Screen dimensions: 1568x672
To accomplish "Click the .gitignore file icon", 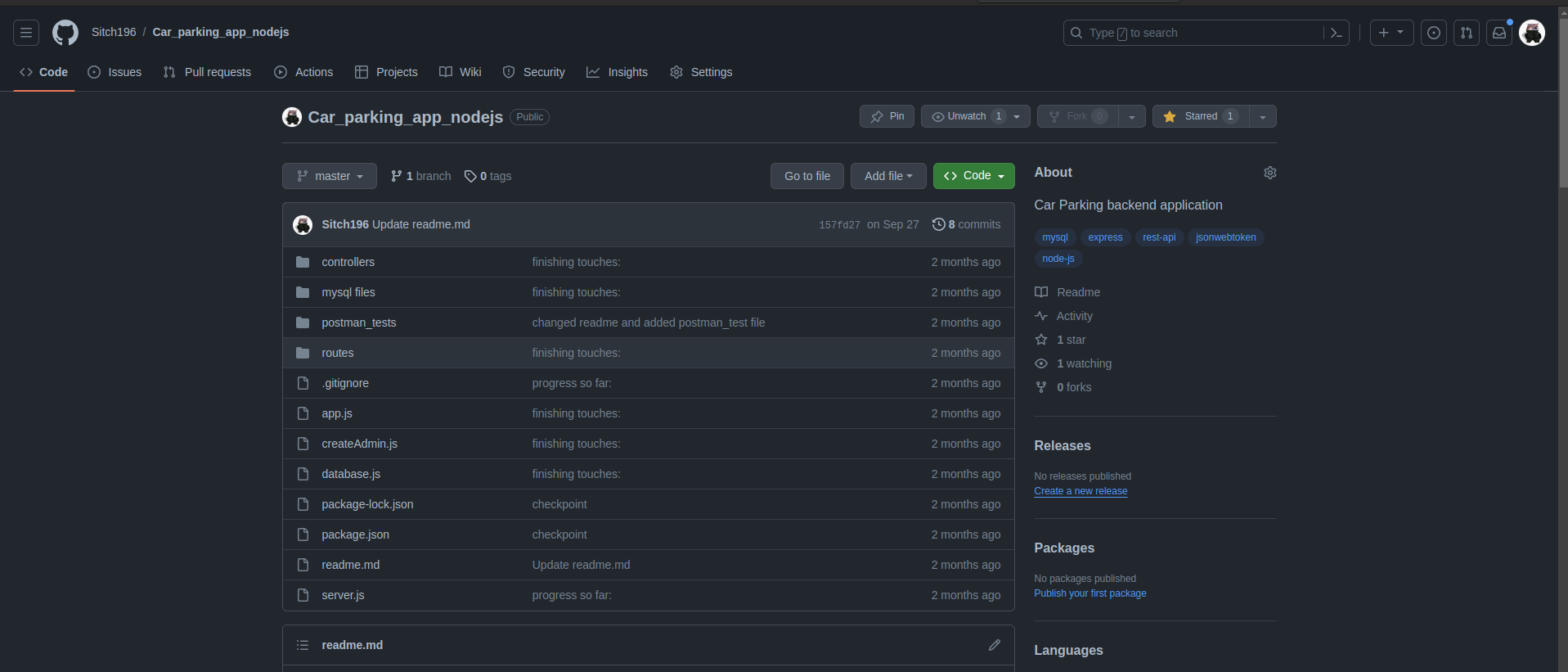I will coord(303,383).
